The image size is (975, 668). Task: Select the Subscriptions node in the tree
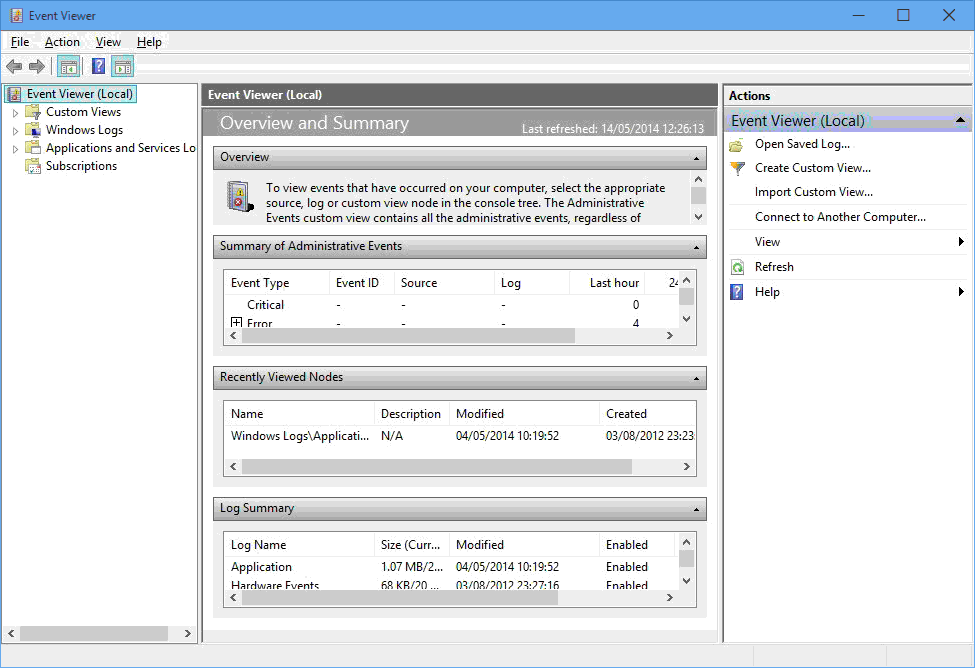[81, 166]
